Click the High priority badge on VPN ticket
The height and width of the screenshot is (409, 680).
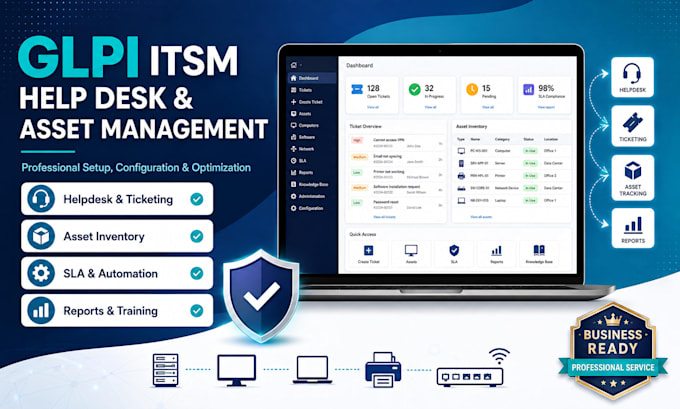[357, 141]
